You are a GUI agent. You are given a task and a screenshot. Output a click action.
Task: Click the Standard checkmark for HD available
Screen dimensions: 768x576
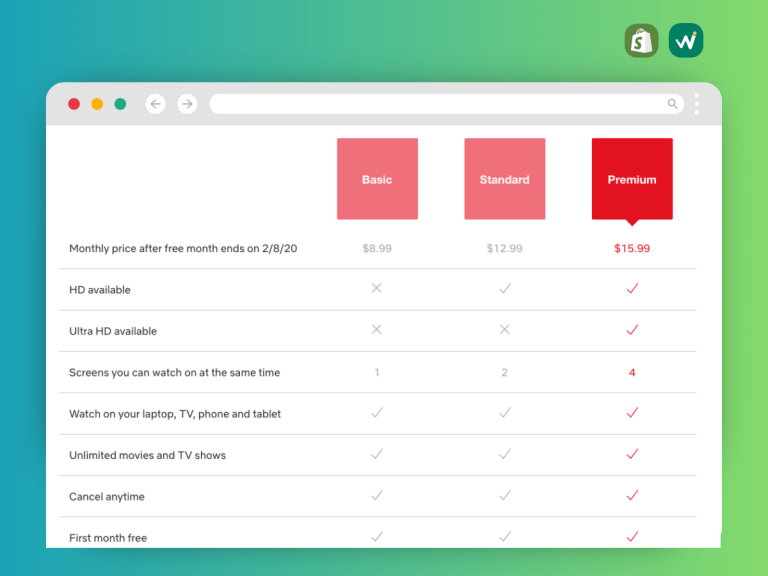[x=505, y=288]
